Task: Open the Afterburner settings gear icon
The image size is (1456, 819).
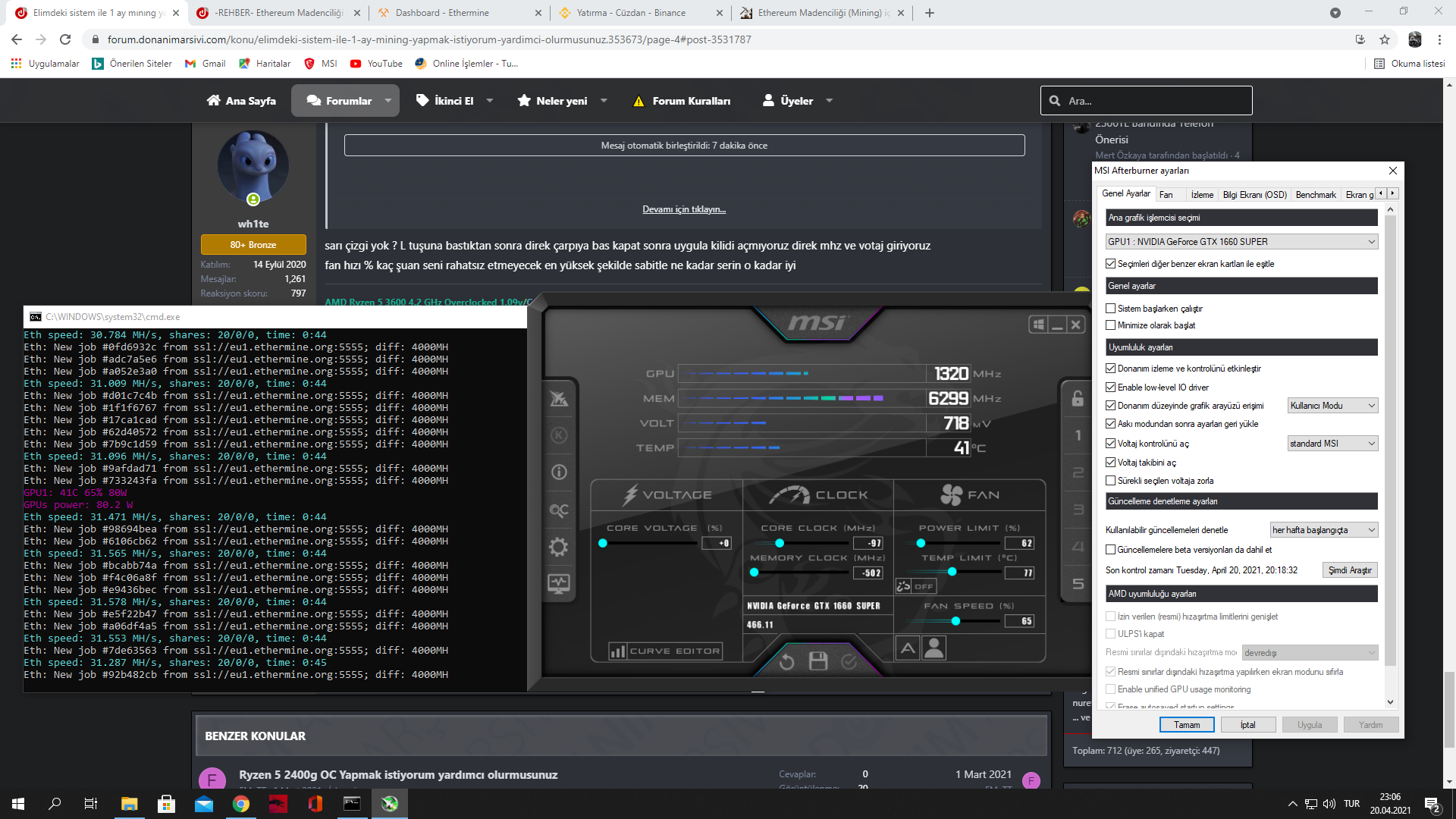Action: (559, 547)
